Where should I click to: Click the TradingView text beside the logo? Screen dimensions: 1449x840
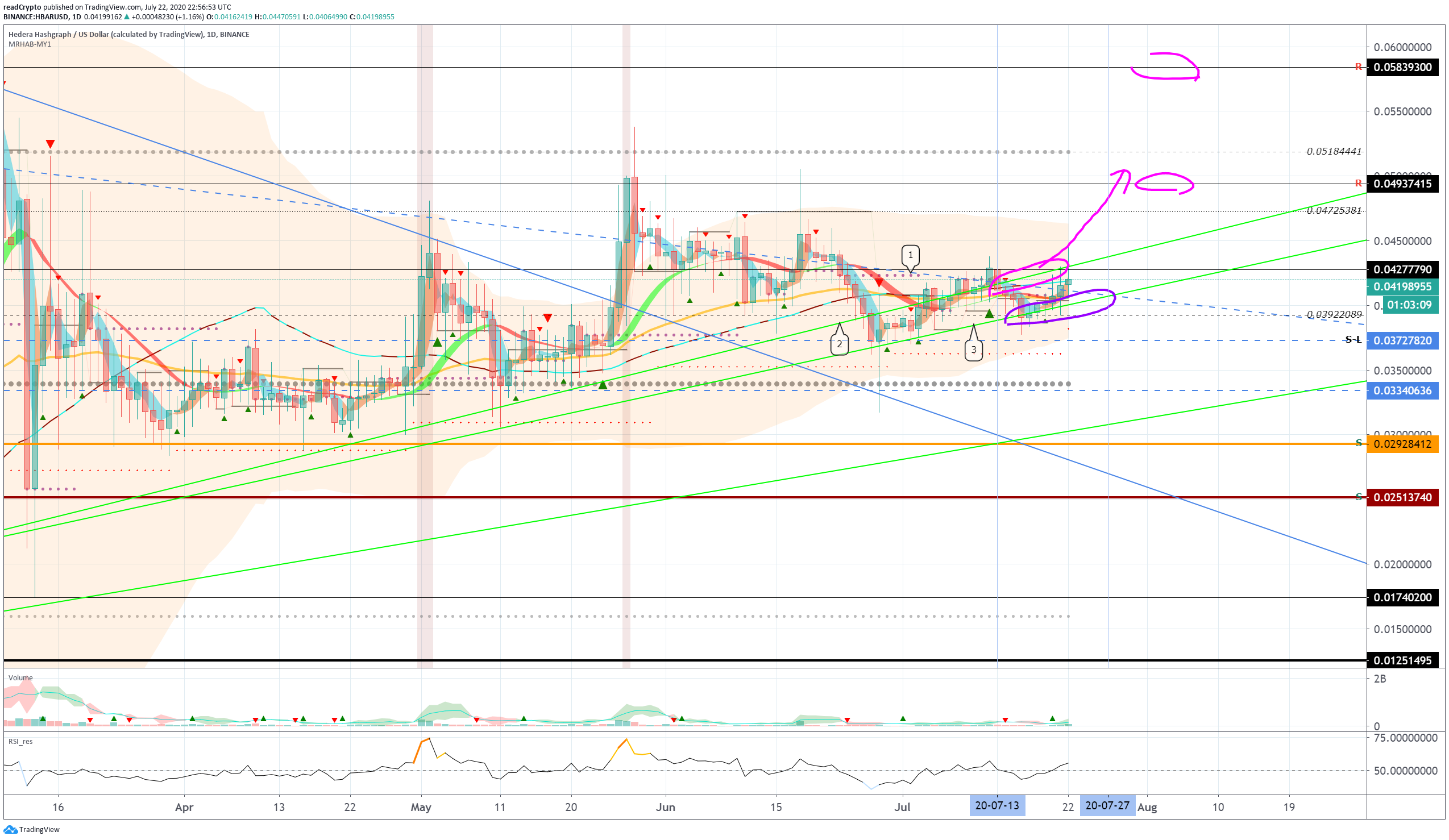point(39,830)
